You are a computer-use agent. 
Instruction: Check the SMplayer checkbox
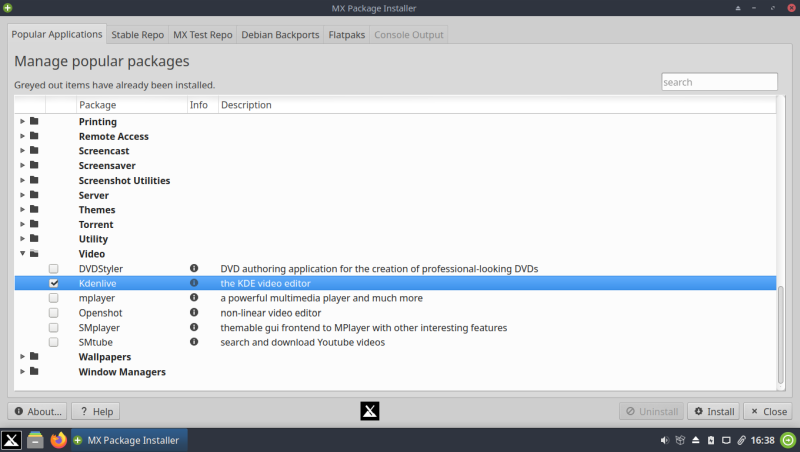tap(54, 328)
